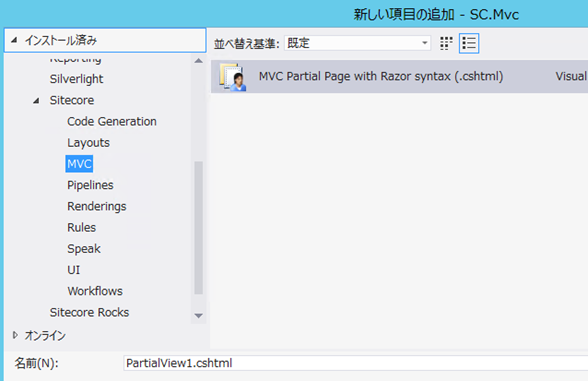Viewport: 588px width, 381px height.
Task: Open the Rules category
Action: coord(82,227)
